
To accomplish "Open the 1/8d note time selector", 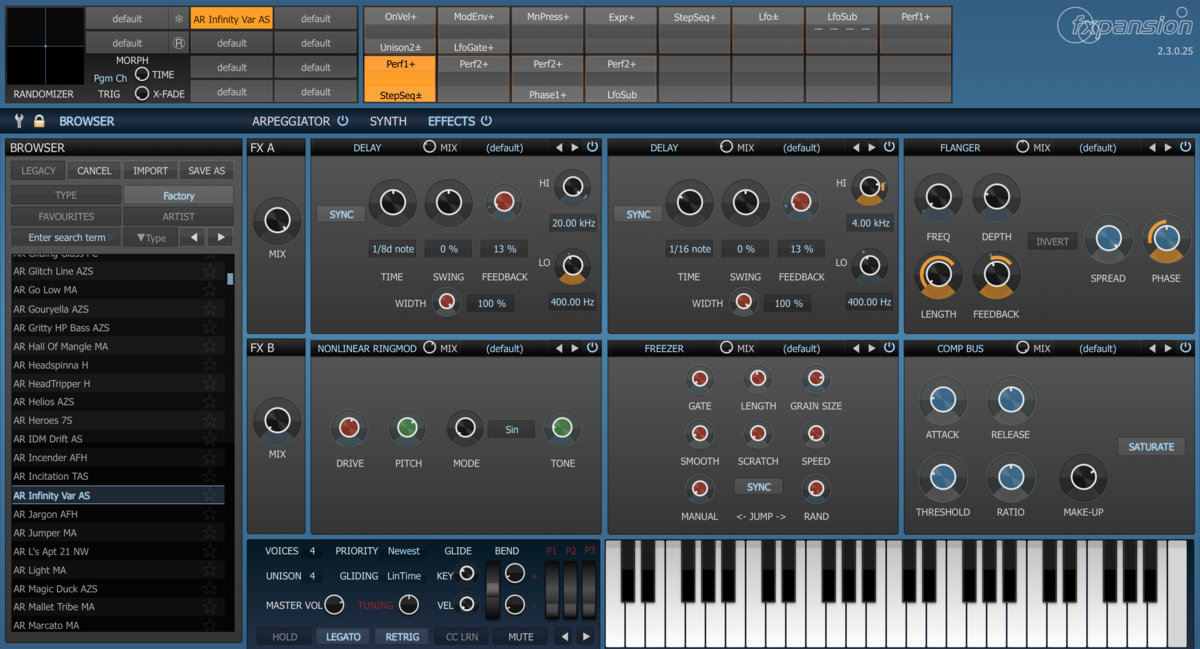I will point(392,249).
